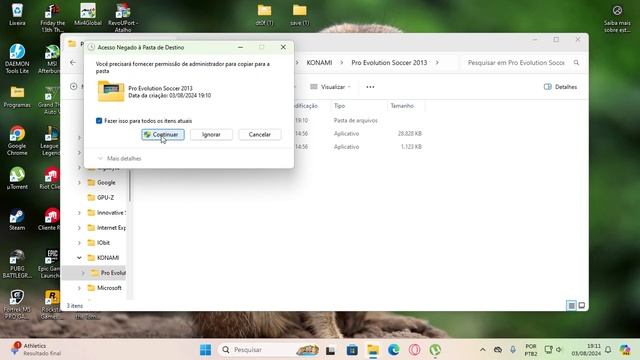Open RevoUPort Atalho desktop shortcut
The image size is (640, 360).
click(x=123, y=18)
